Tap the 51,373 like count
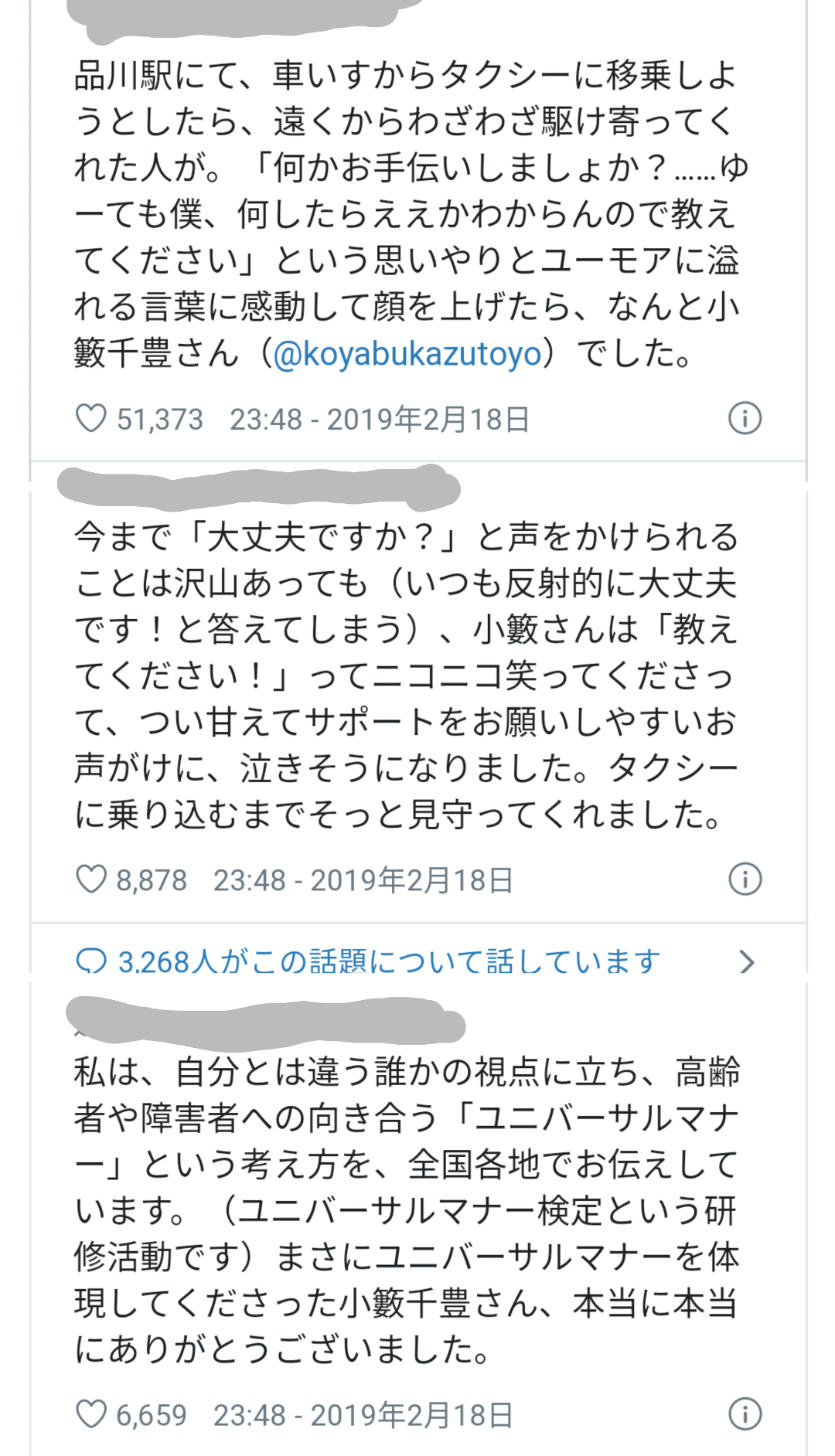 (x=160, y=419)
